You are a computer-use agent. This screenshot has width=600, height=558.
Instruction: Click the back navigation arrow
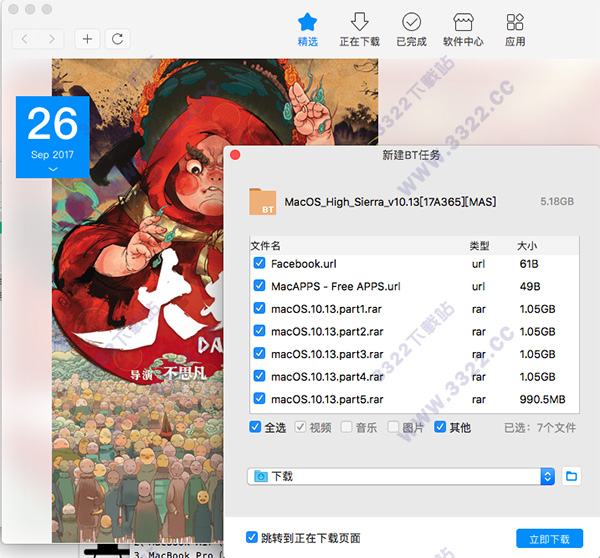[x=25, y=39]
